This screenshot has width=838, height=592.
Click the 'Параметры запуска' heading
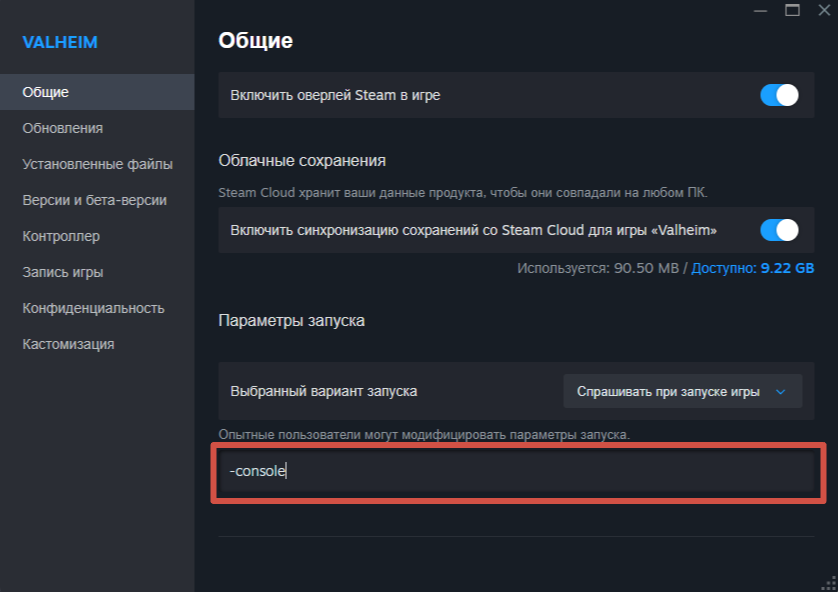(x=291, y=321)
